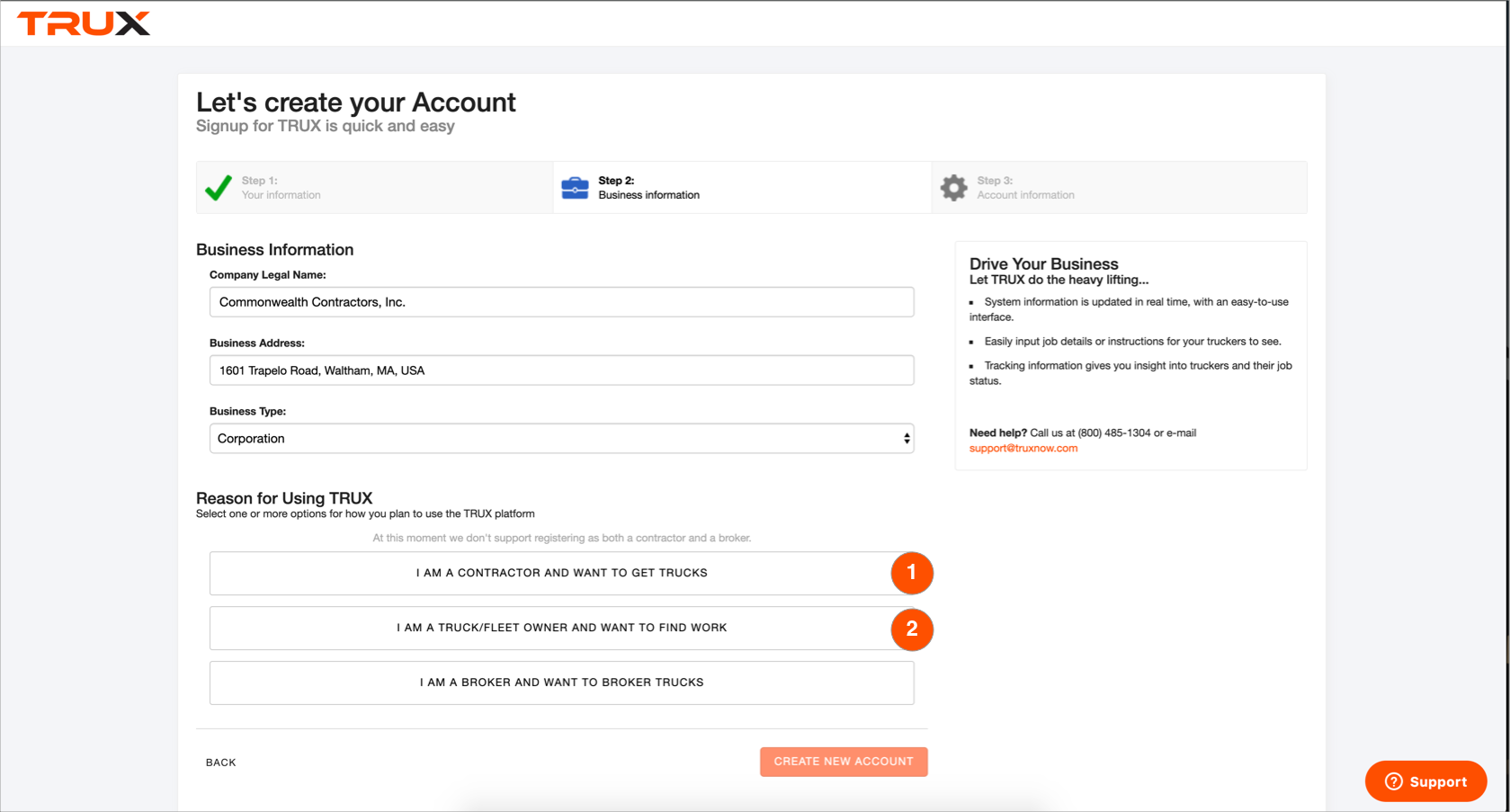Click the blue briefcase icon for Step 2
Viewport: 1510px width, 812px height.
pos(575,187)
